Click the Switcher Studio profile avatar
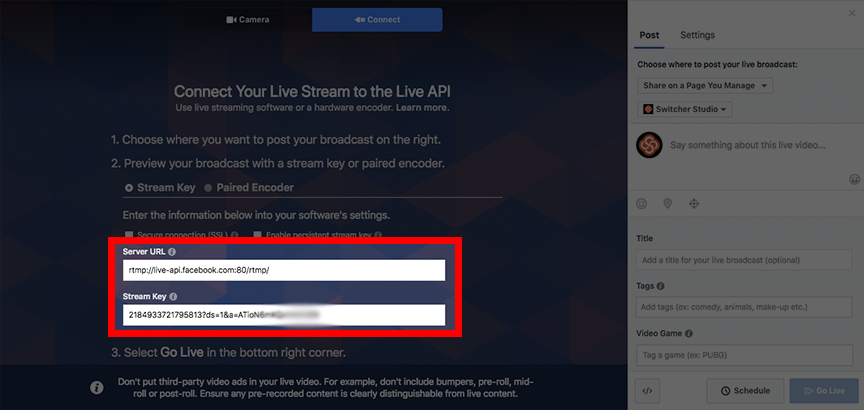Screen dimensions: 864x410 point(649,145)
